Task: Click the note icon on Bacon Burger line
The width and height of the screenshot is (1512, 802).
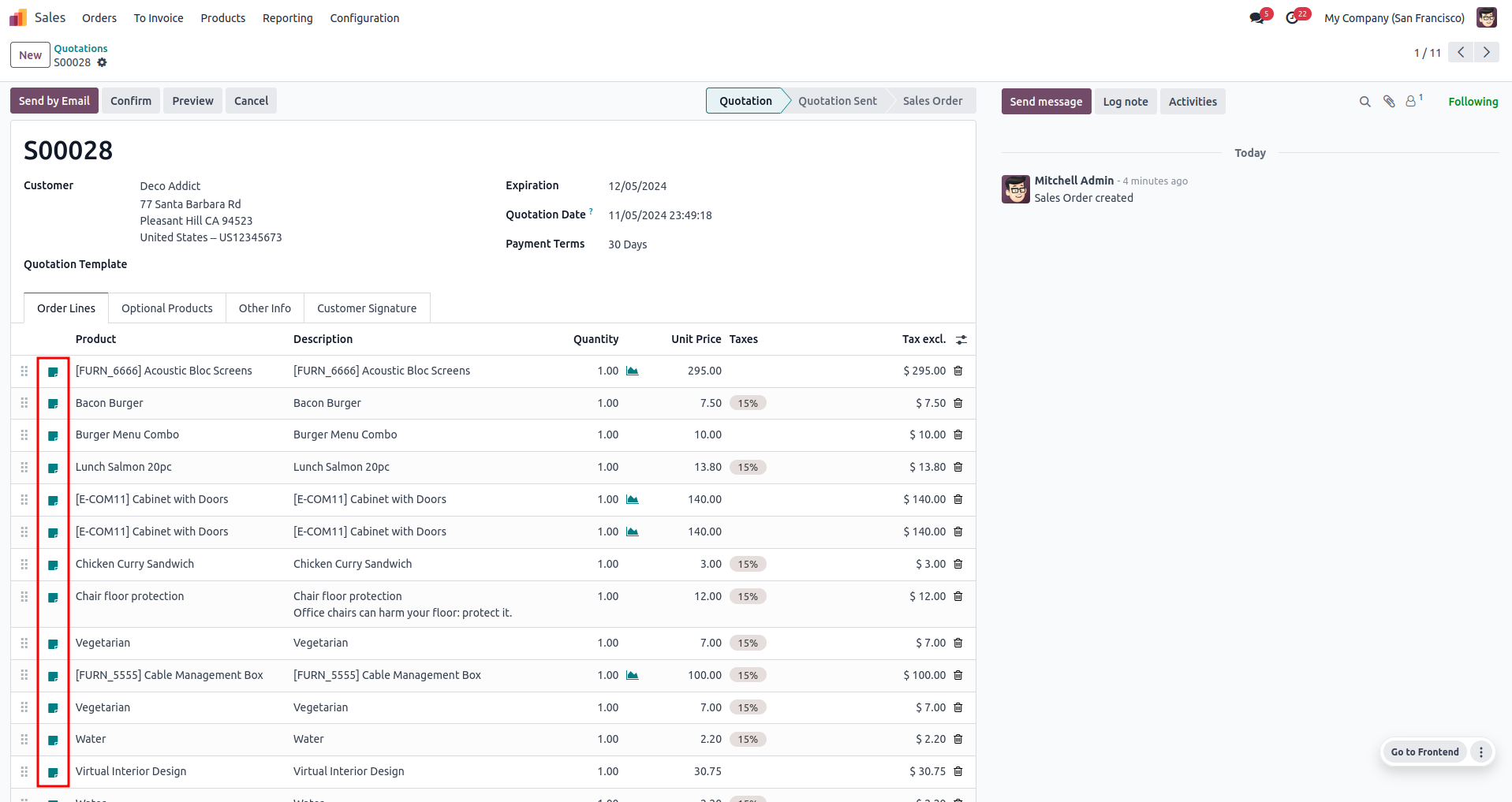Action: [x=53, y=404]
